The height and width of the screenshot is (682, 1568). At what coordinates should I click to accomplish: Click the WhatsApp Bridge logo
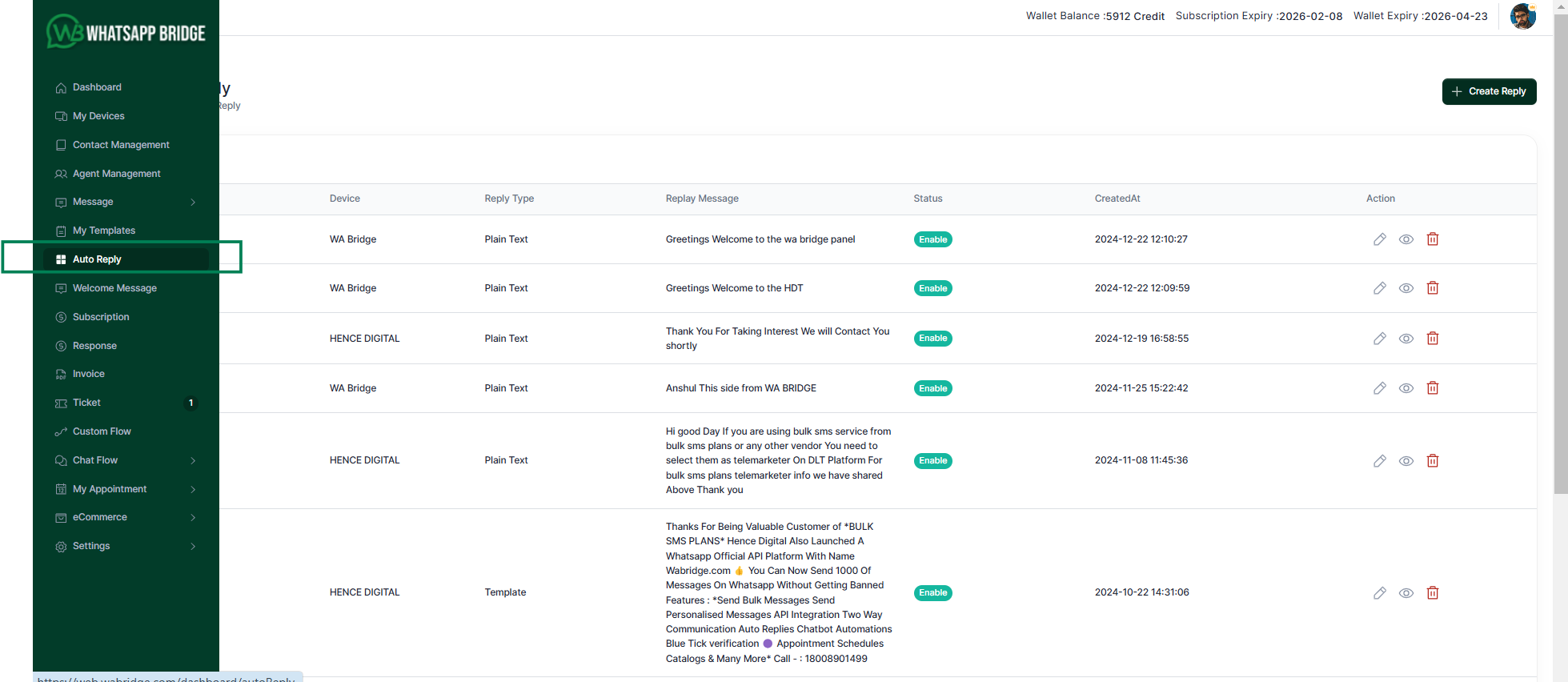coord(126,32)
